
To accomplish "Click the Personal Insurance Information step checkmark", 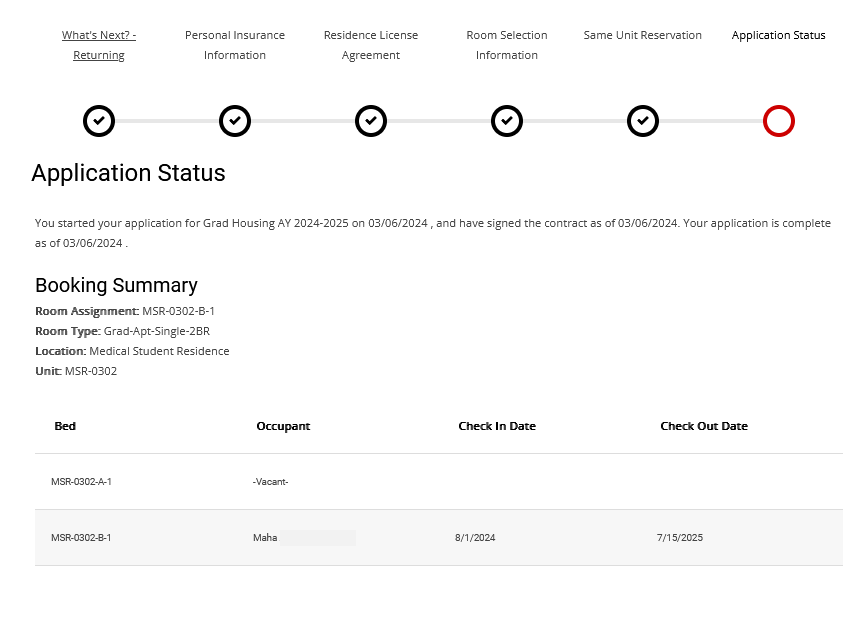I will coord(235,121).
